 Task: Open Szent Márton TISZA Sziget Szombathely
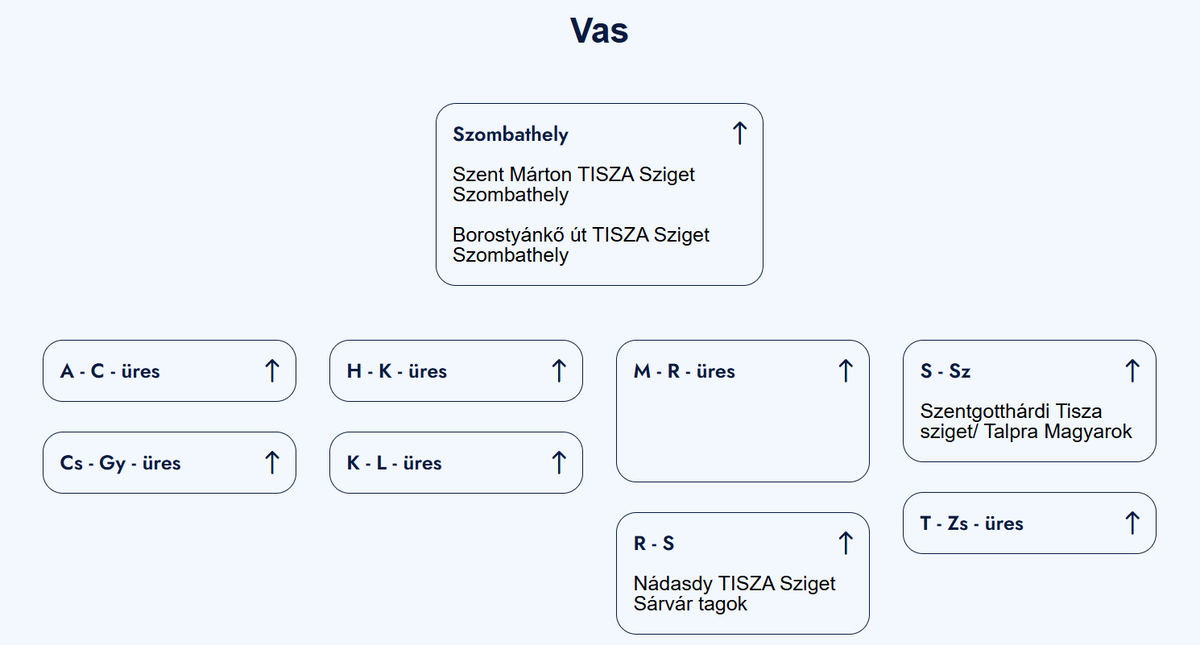point(573,184)
